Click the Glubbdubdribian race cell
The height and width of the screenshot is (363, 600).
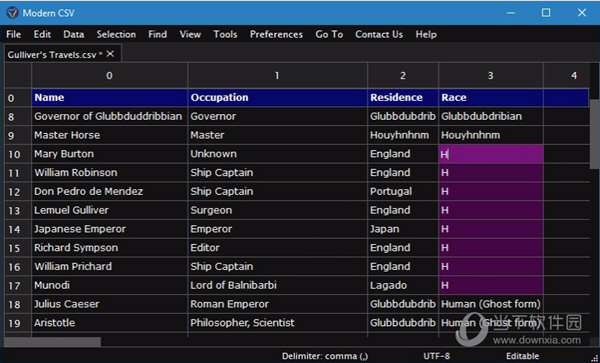tap(491, 116)
